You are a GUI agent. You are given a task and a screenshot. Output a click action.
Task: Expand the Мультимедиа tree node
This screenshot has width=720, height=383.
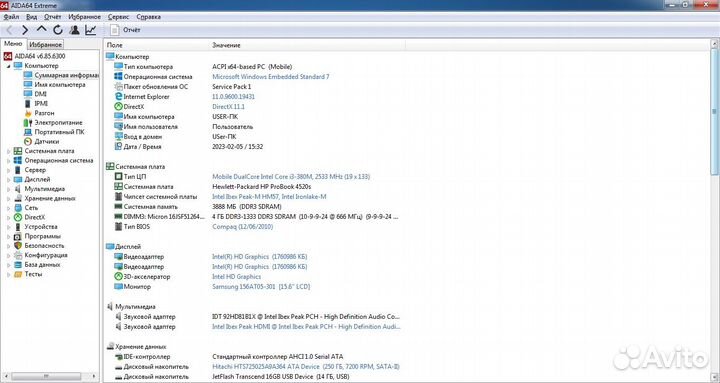(8, 189)
